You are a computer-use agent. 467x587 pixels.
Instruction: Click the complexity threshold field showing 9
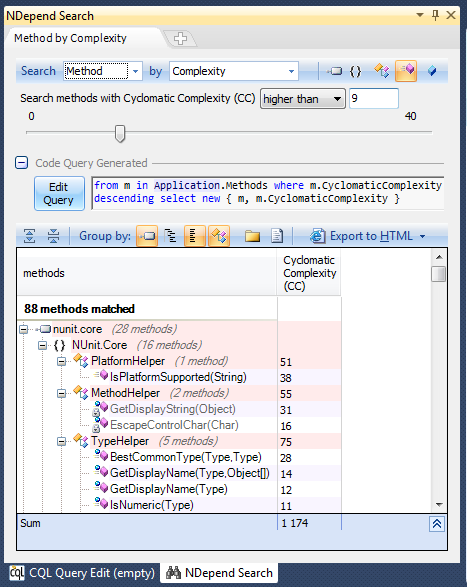coord(373,98)
